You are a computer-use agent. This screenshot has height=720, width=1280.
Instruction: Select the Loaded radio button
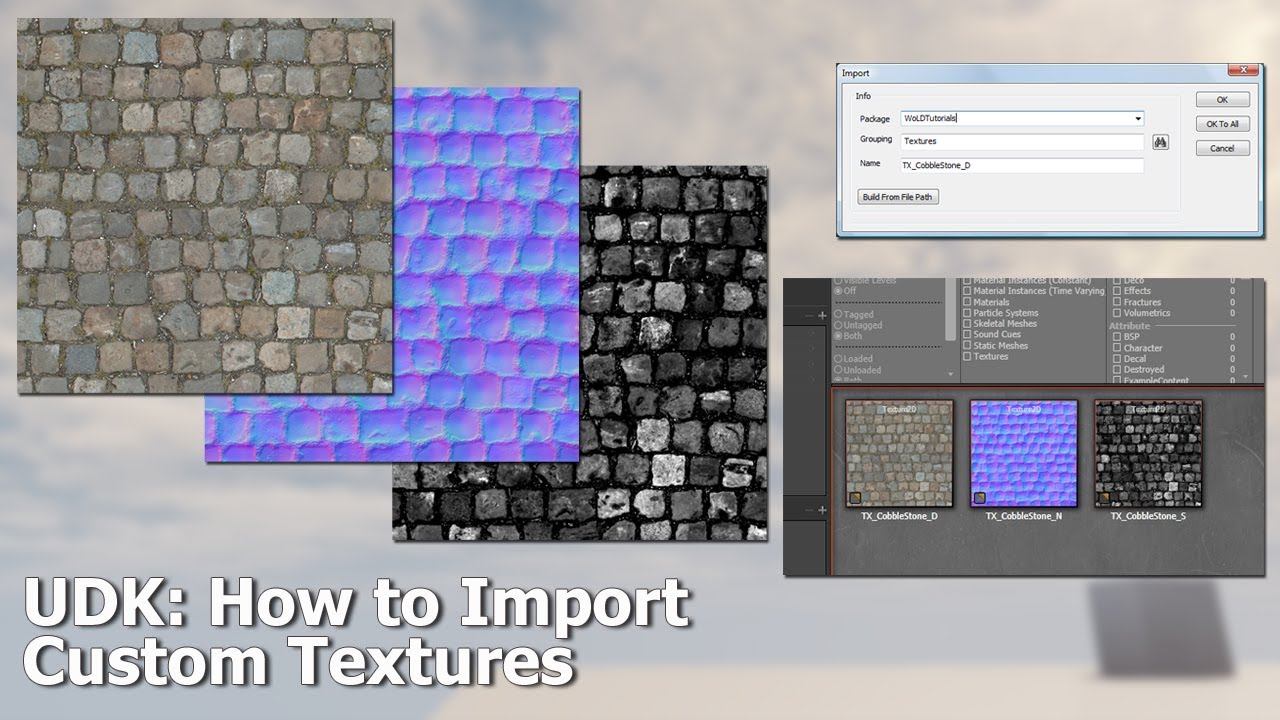[x=838, y=359]
